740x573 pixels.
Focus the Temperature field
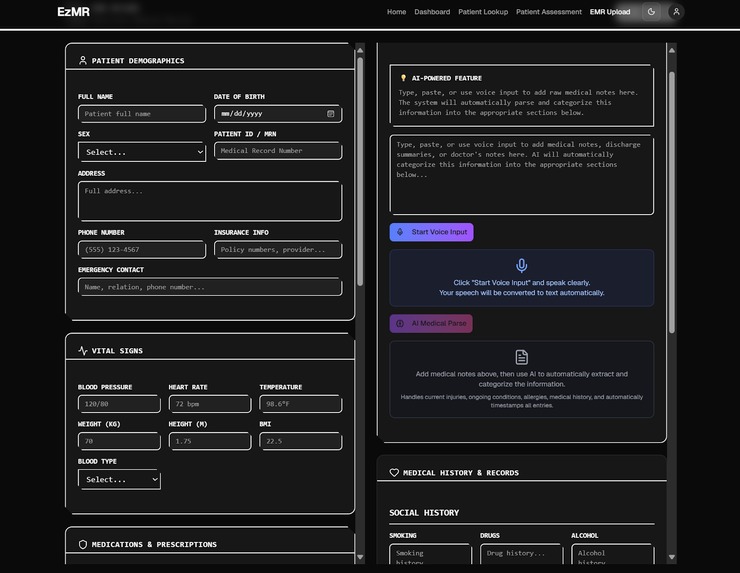tap(301, 404)
